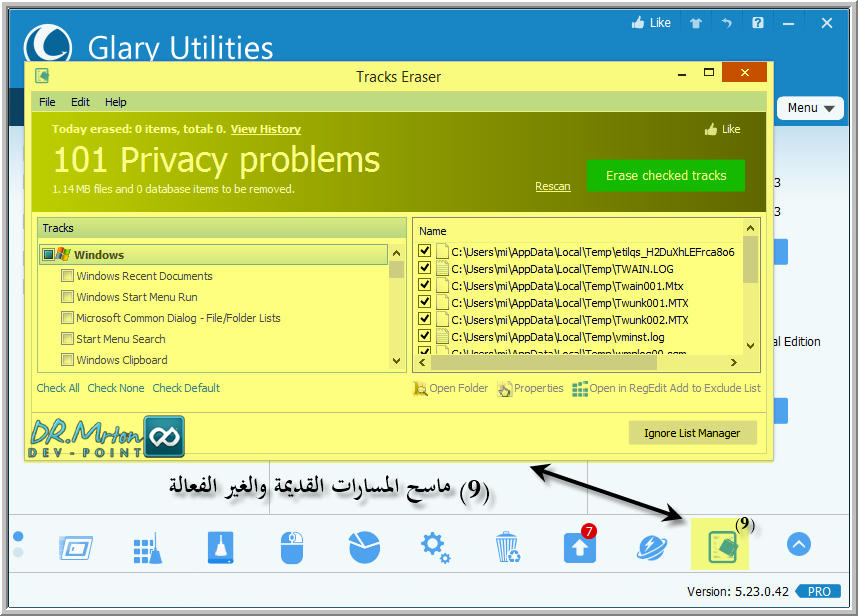
Task: Open the Disk cleaner bottle icon
Action: coord(221,548)
